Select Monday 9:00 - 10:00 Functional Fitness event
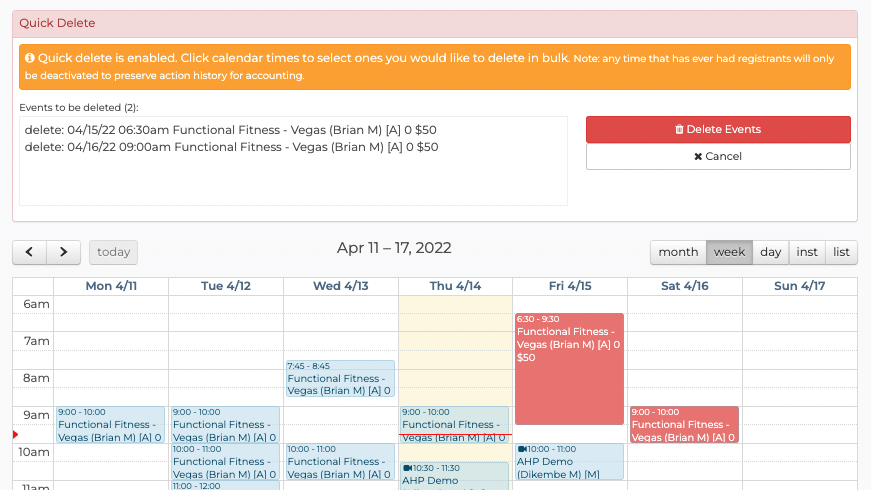The height and width of the screenshot is (490, 871). click(111, 424)
